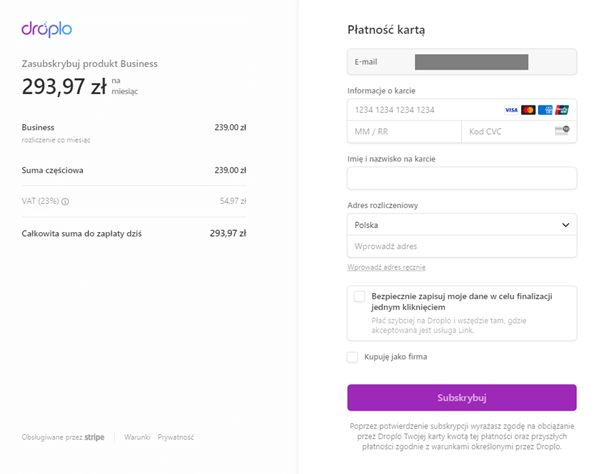Click the American Express card icon
The height and width of the screenshot is (474, 605).
click(x=545, y=110)
